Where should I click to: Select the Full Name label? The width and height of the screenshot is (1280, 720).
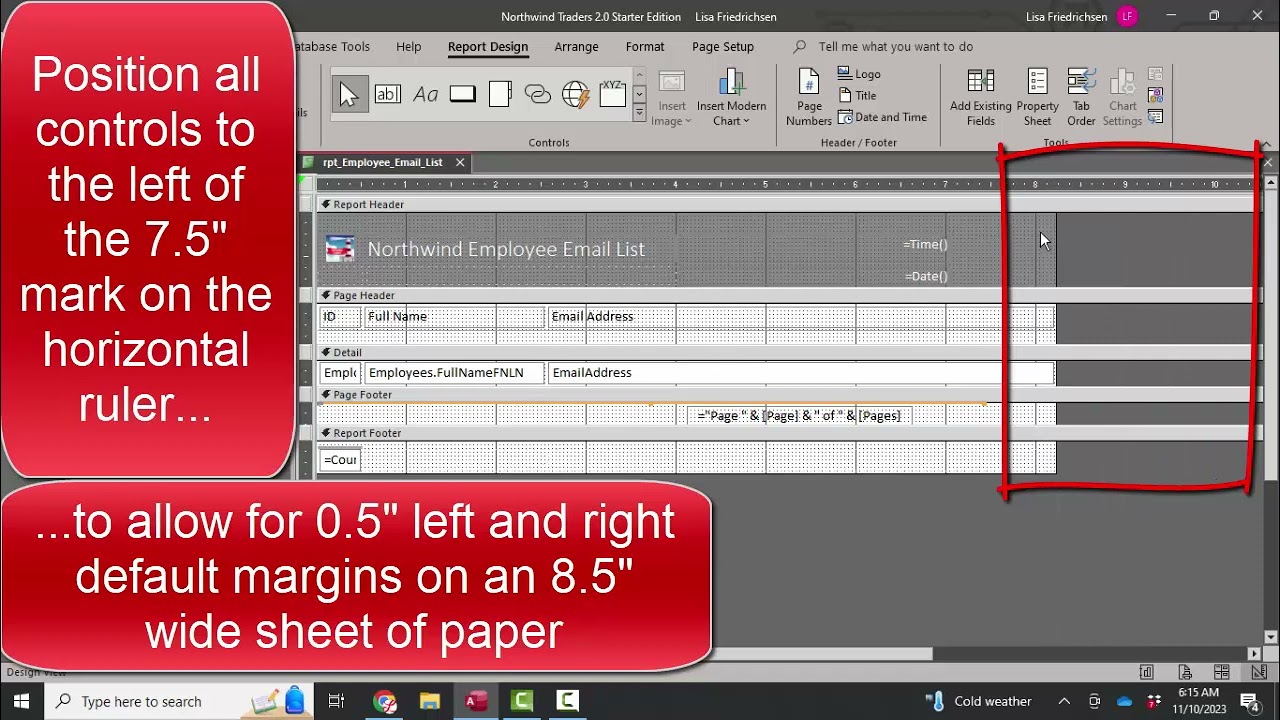(454, 316)
